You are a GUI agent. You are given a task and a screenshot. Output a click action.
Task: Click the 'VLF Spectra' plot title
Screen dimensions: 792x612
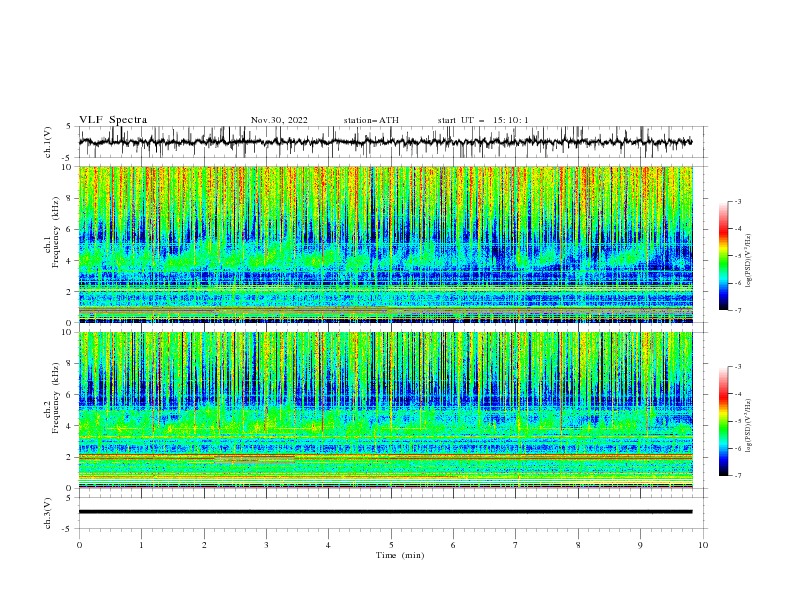point(113,120)
